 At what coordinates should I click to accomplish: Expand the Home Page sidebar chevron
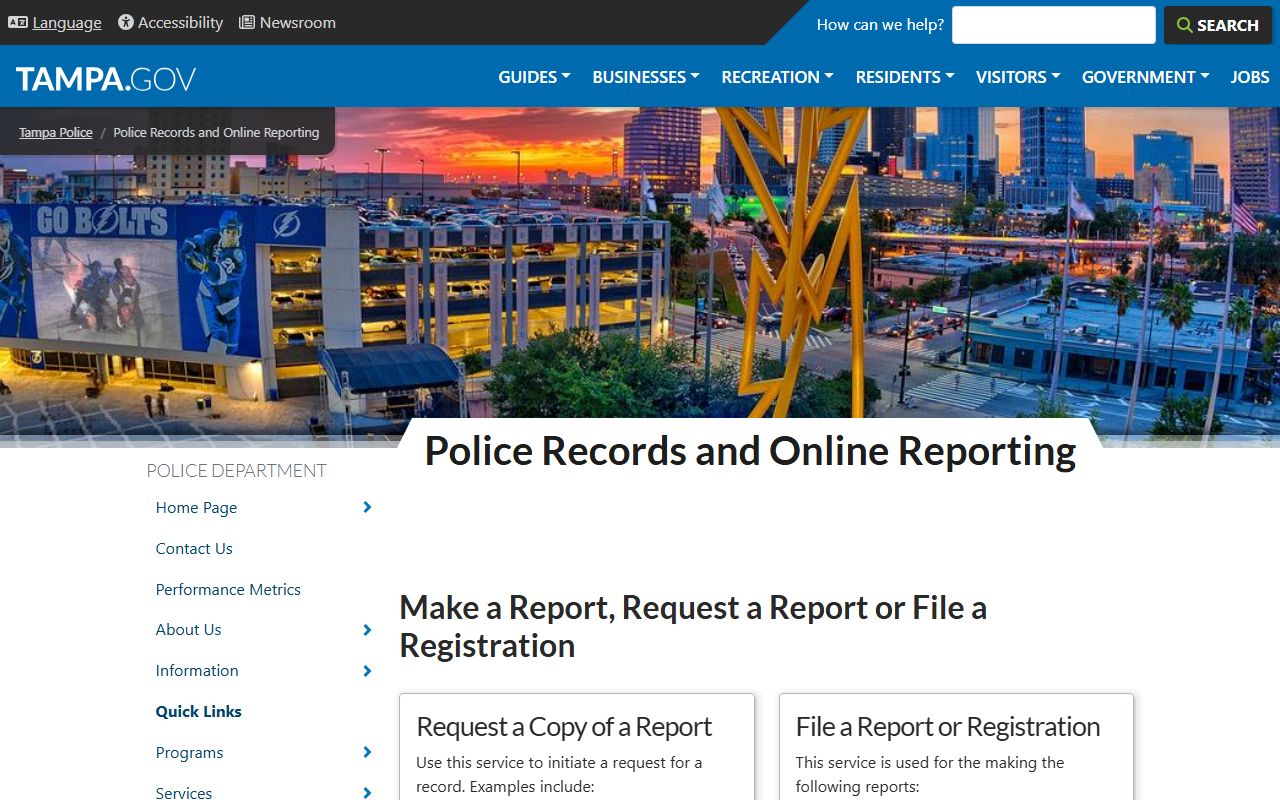pyautogui.click(x=367, y=508)
